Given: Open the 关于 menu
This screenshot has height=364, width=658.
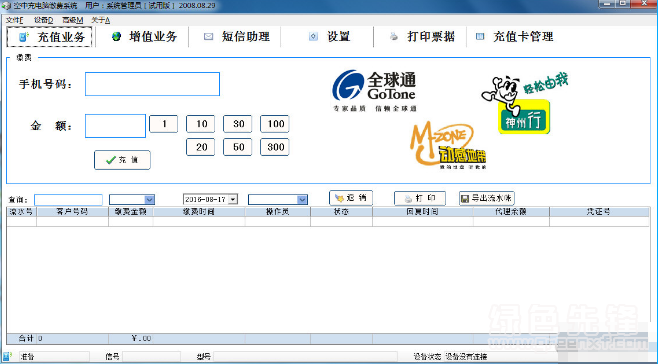Looking at the screenshot, I should pos(101,20).
